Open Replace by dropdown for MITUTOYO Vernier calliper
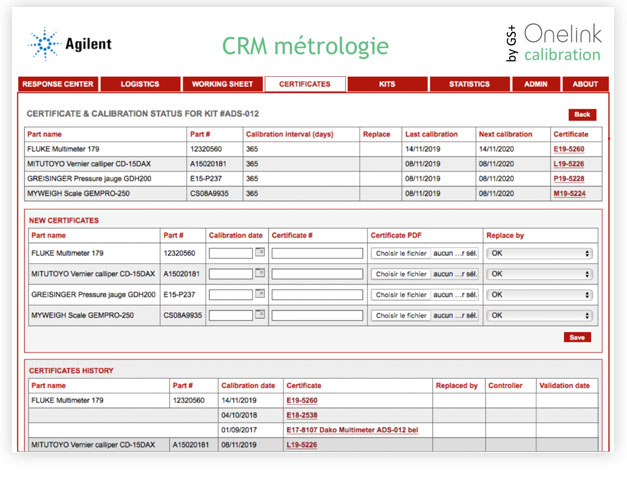627x498 pixels. coord(539,274)
